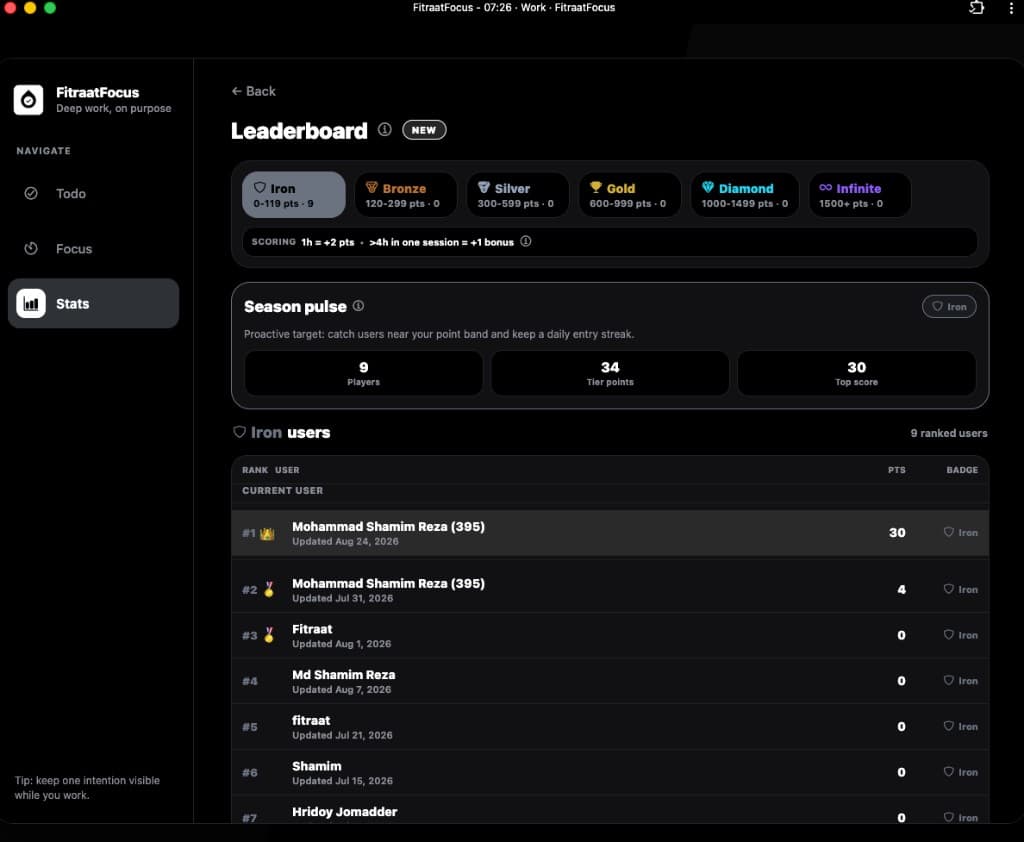Click the 30 points value in rank #1
Viewport: 1024px width, 842px height.
(897, 532)
